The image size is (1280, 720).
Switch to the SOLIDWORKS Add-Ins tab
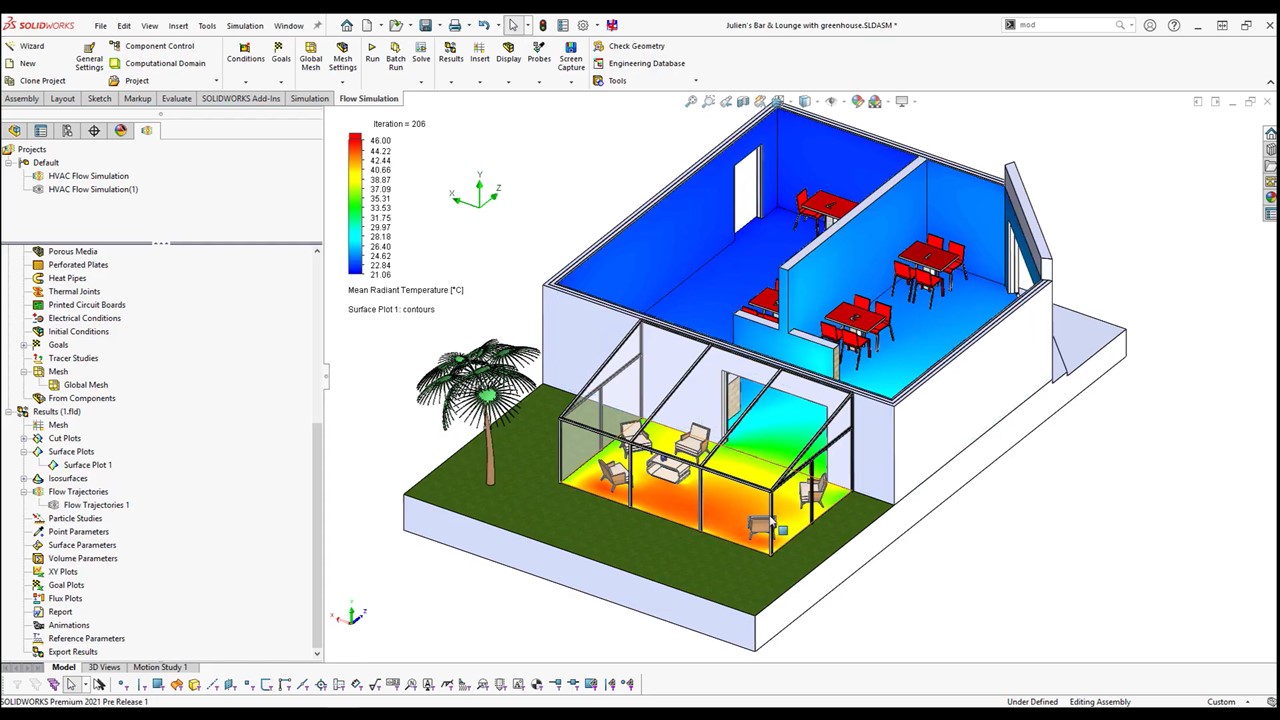pos(241,99)
